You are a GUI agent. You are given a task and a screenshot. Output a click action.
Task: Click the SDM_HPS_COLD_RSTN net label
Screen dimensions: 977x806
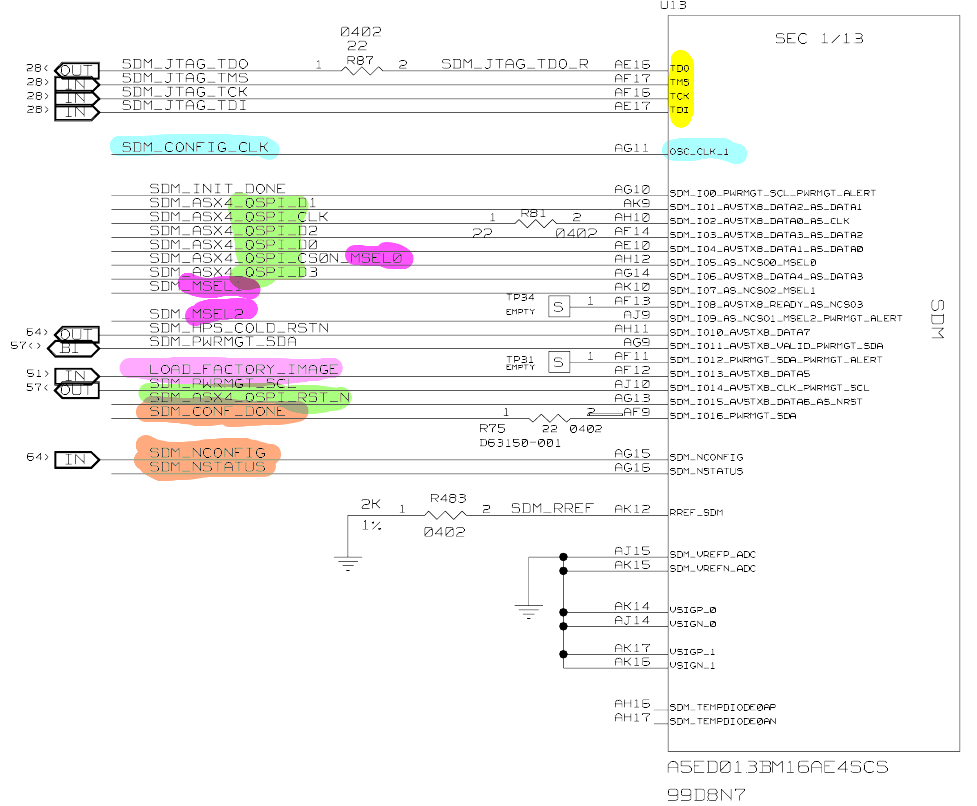point(239,328)
